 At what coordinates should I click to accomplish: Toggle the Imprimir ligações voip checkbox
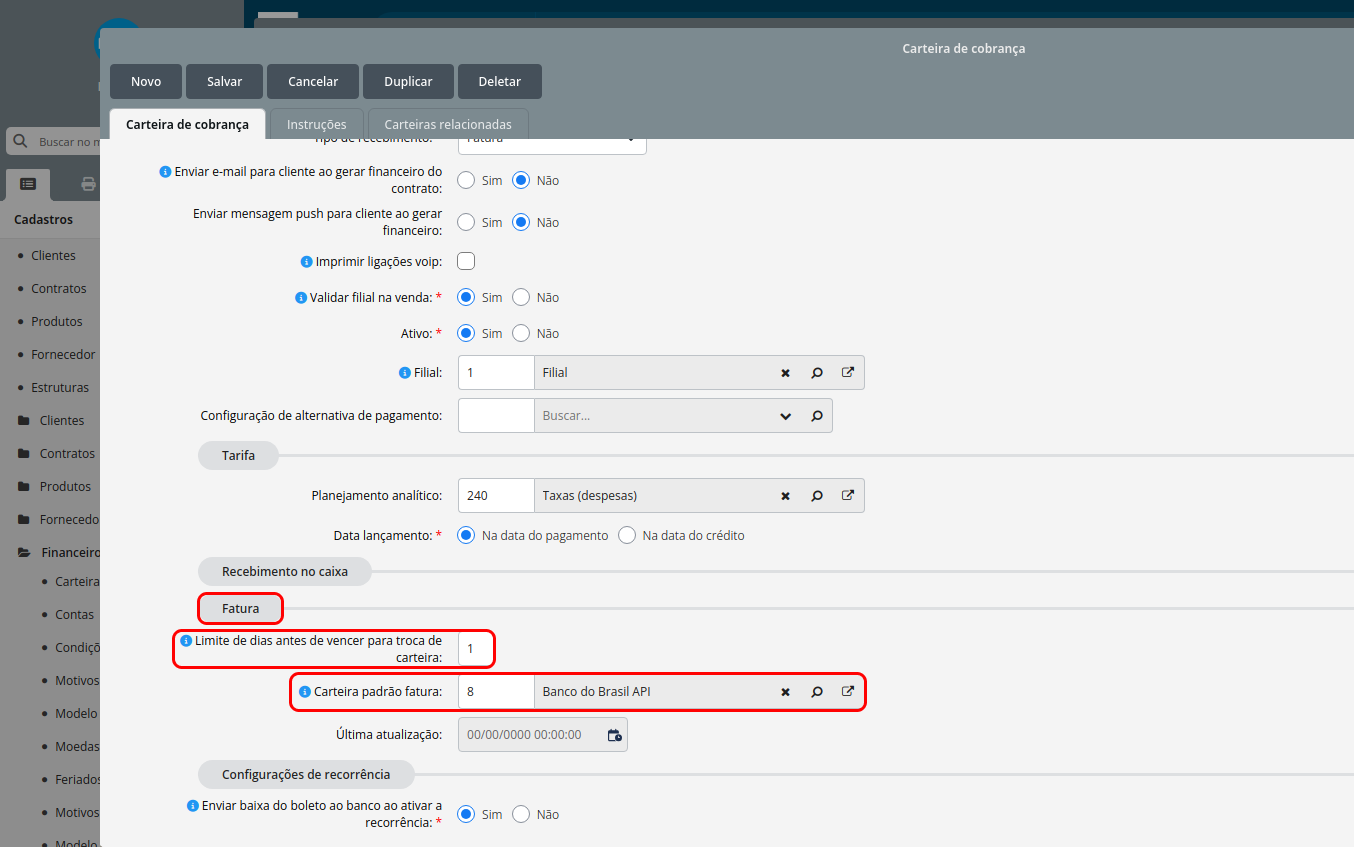click(x=466, y=261)
